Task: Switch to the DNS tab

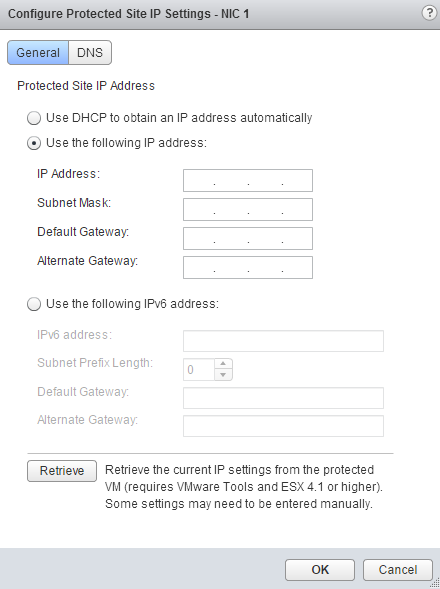Action: pyautogui.click(x=90, y=53)
